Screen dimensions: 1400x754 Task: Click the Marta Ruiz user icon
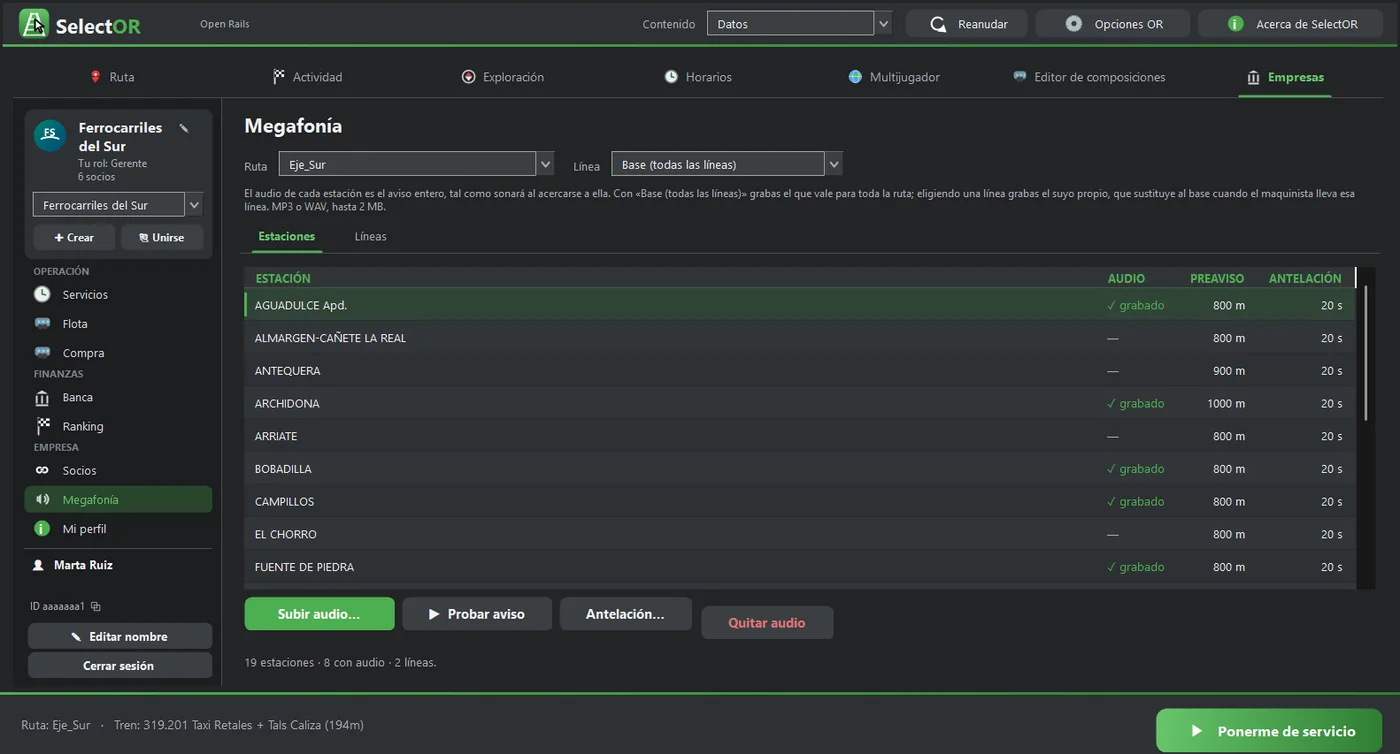tap(38, 565)
